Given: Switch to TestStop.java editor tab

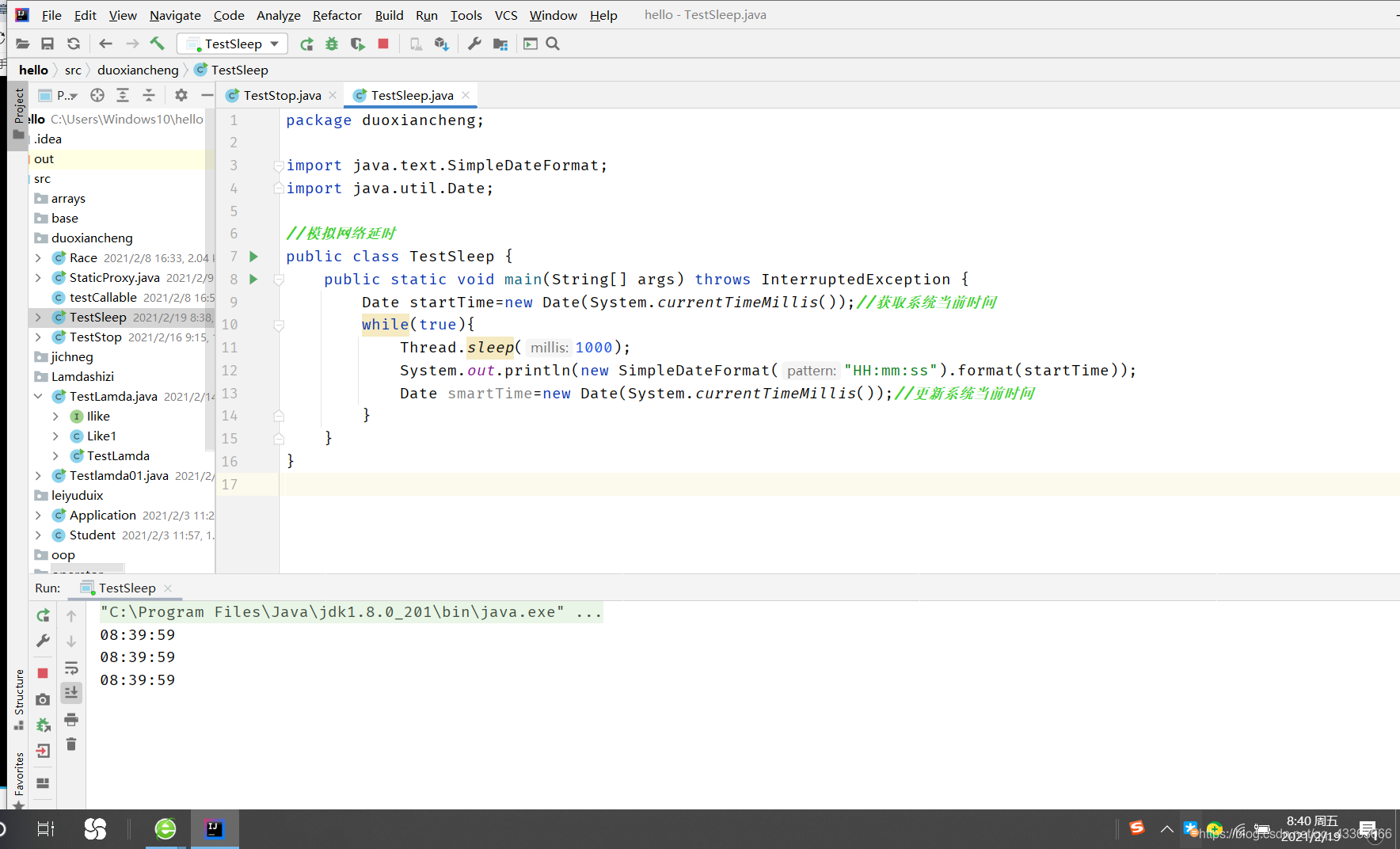Looking at the screenshot, I should tap(282, 95).
